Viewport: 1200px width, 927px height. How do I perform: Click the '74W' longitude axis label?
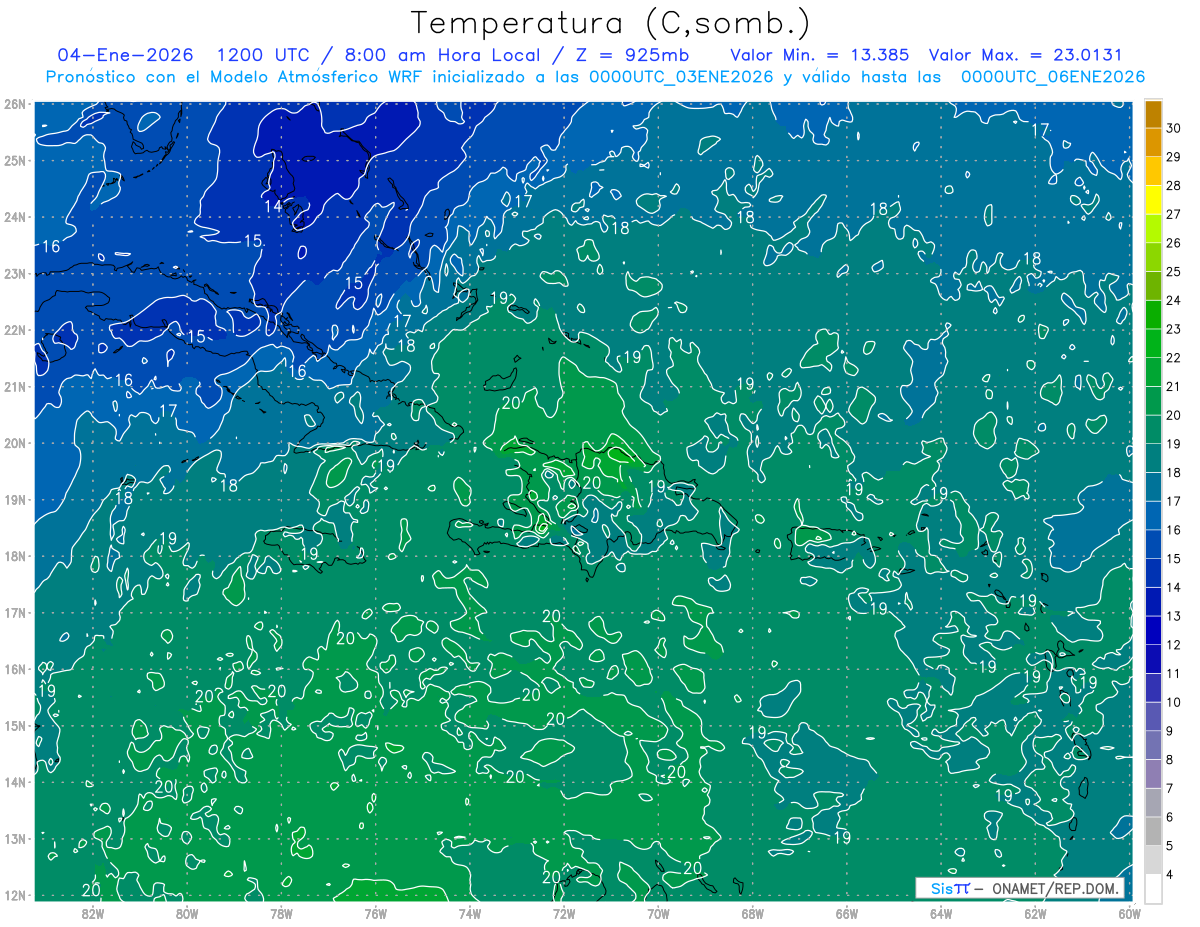[470, 913]
